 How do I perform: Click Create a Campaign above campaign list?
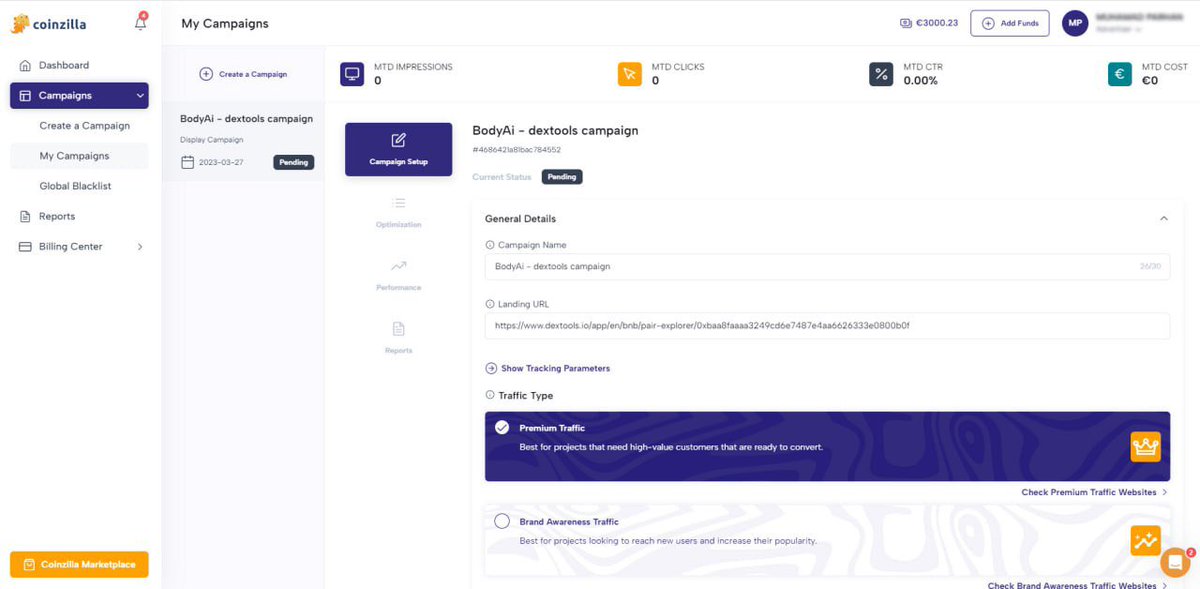(243, 74)
